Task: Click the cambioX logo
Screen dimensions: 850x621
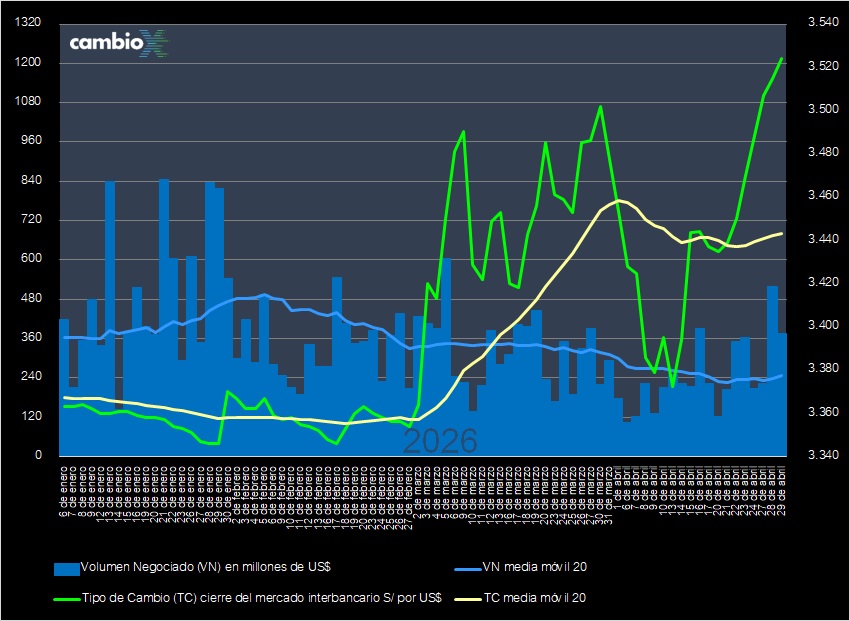Action: click(119, 42)
